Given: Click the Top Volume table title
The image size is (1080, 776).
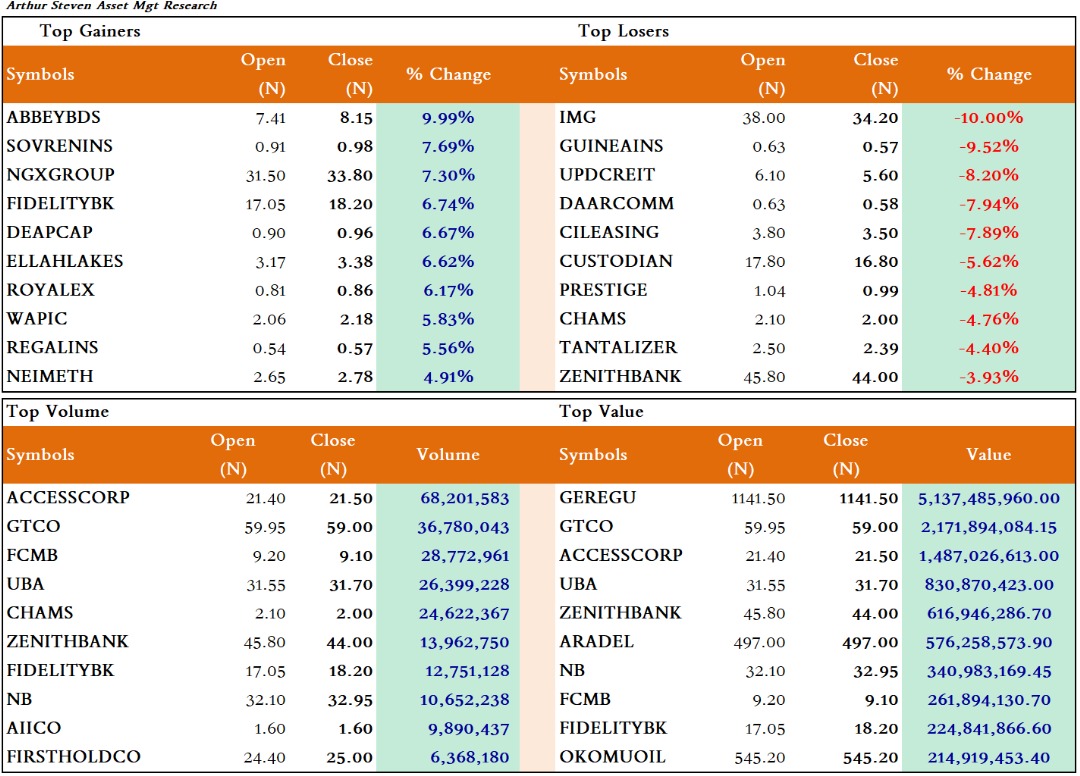Looking at the screenshot, I should (58, 412).
